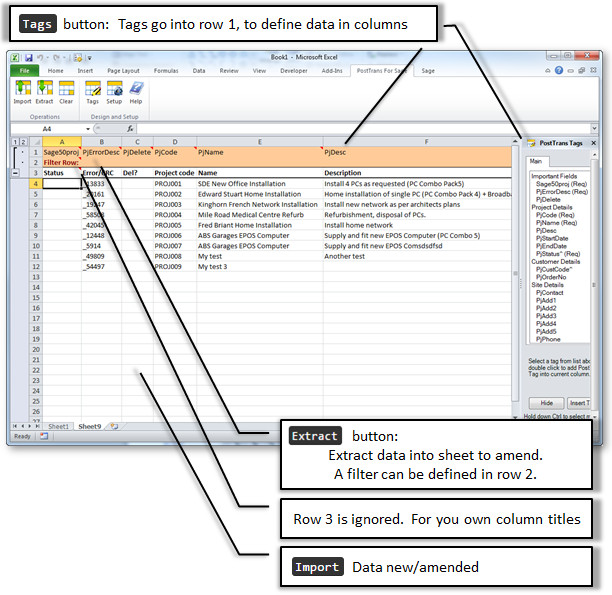
Task: Switch to the Home ribbon tab
Action: 55,71
